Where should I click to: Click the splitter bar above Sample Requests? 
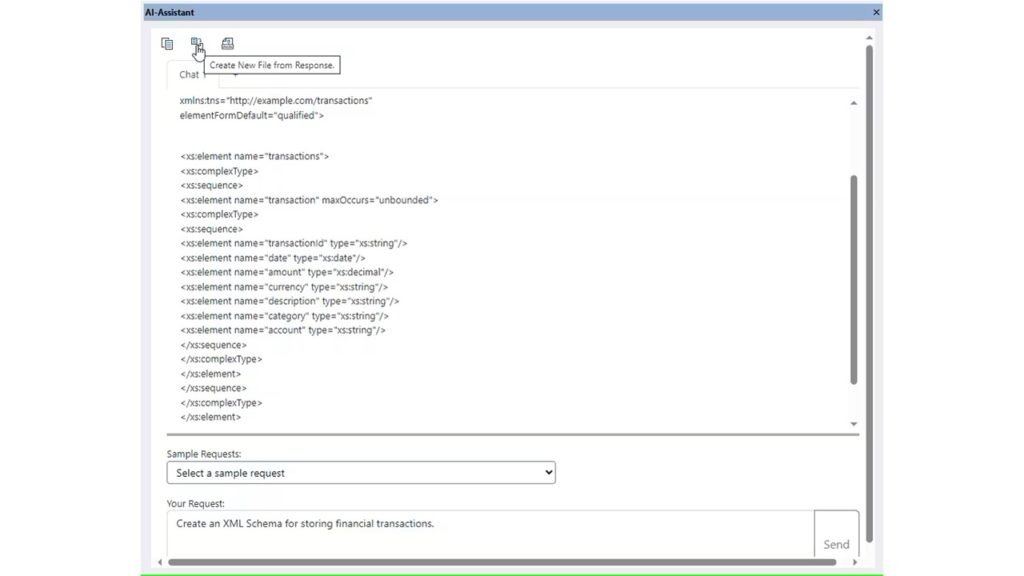(512, 434)
